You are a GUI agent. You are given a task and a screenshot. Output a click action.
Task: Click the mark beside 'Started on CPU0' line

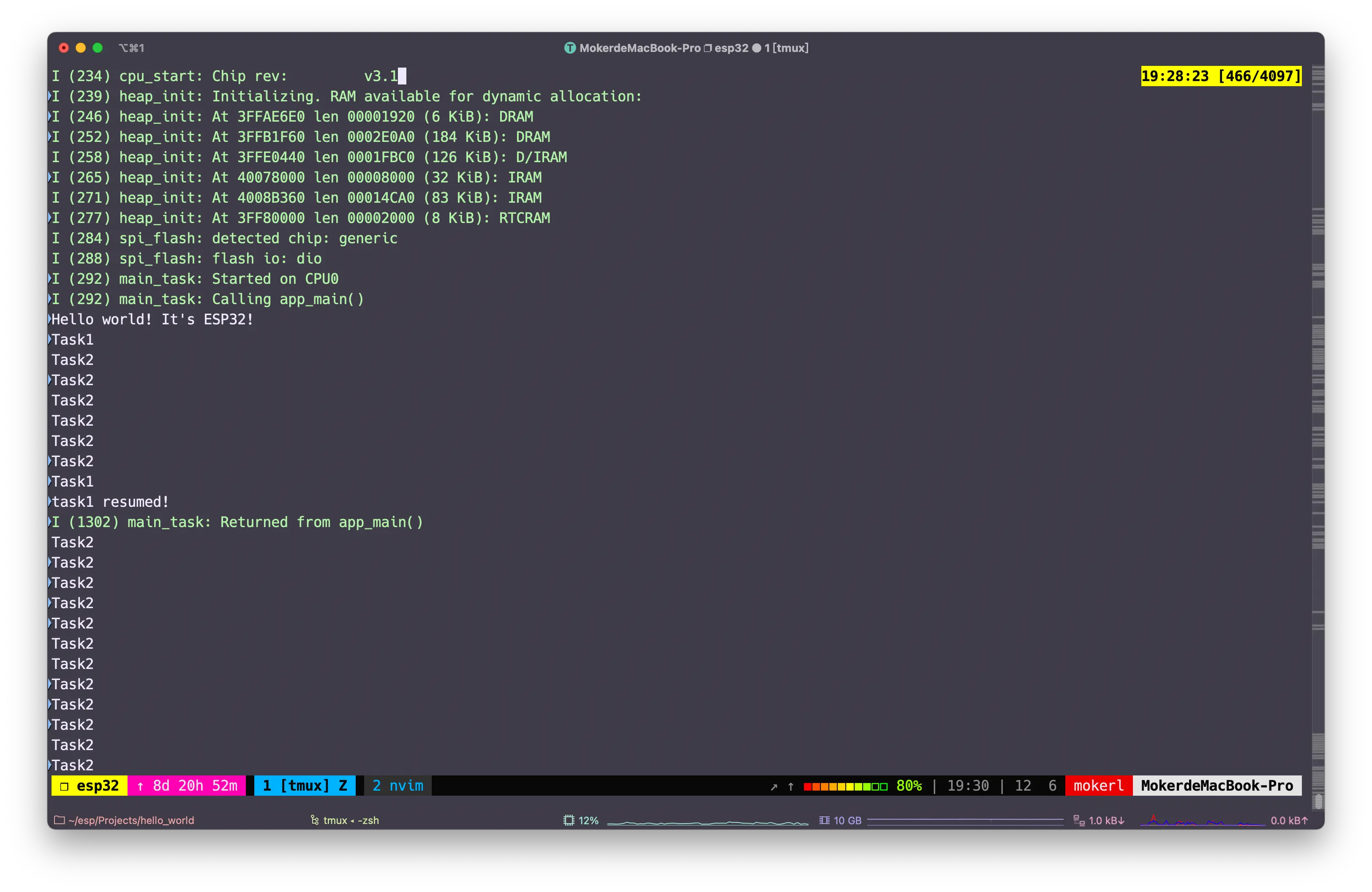(49, 278)
